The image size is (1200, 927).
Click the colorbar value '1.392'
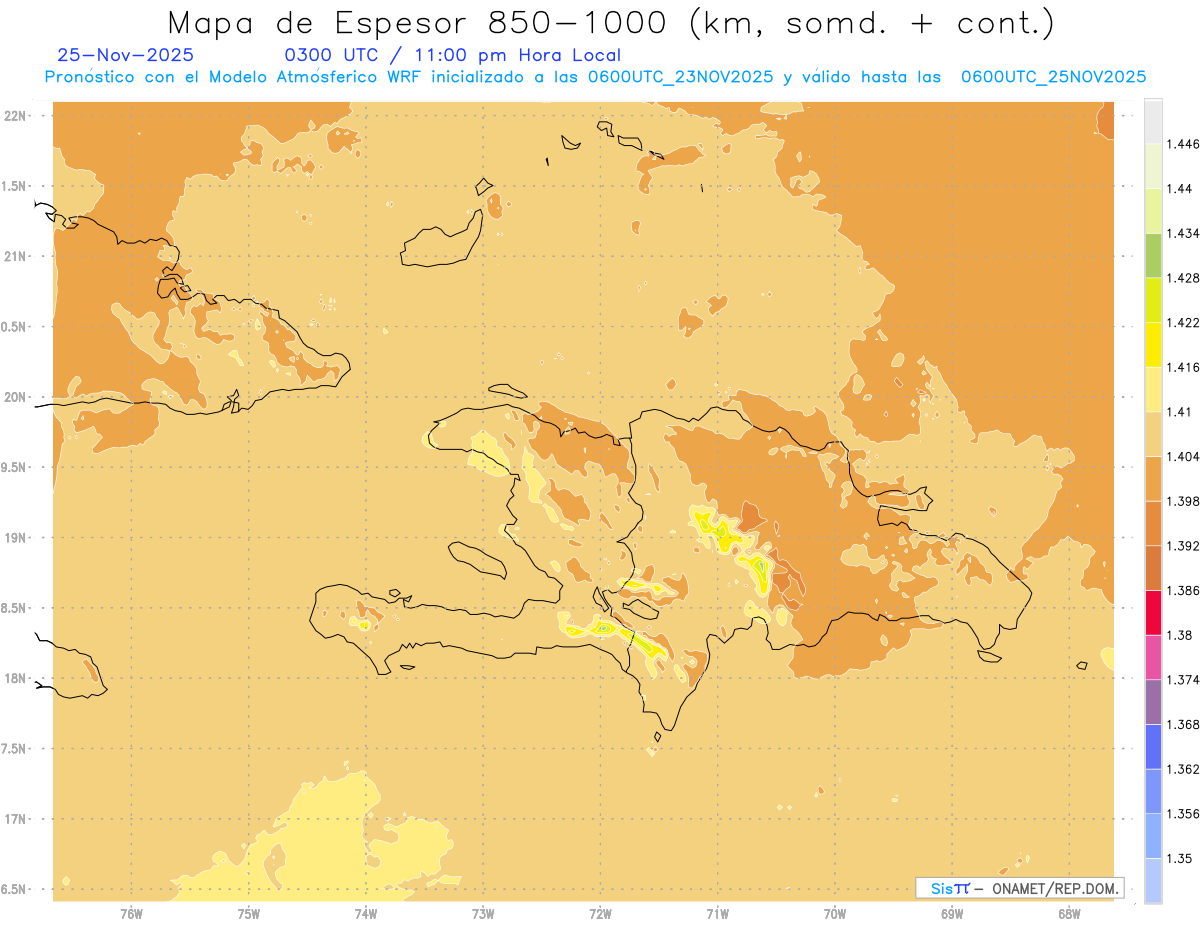1185,546
